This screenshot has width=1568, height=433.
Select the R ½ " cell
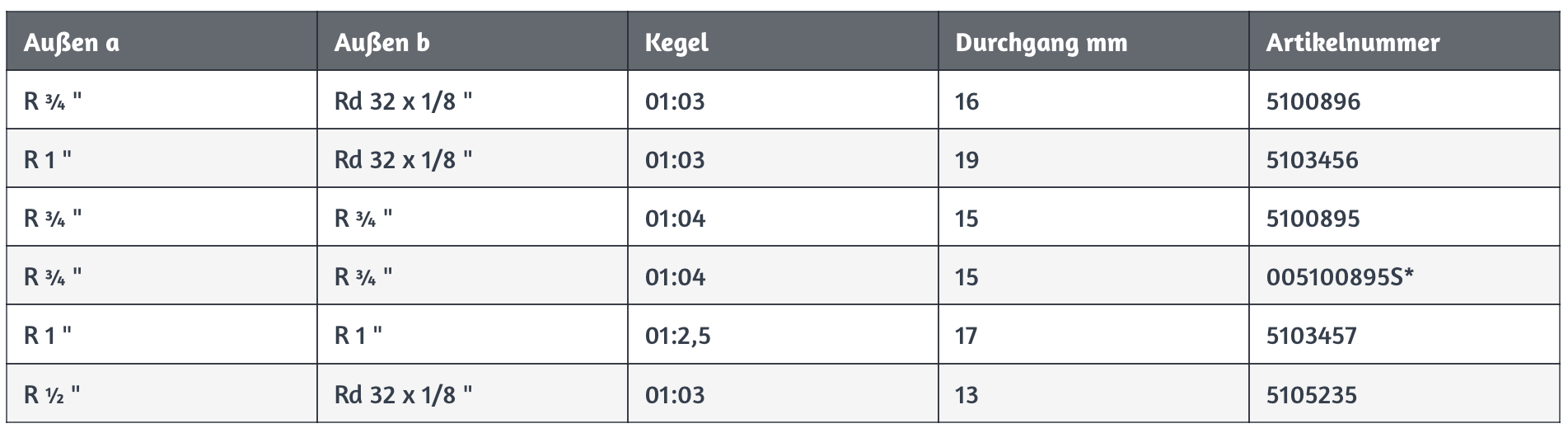[52, 395]
